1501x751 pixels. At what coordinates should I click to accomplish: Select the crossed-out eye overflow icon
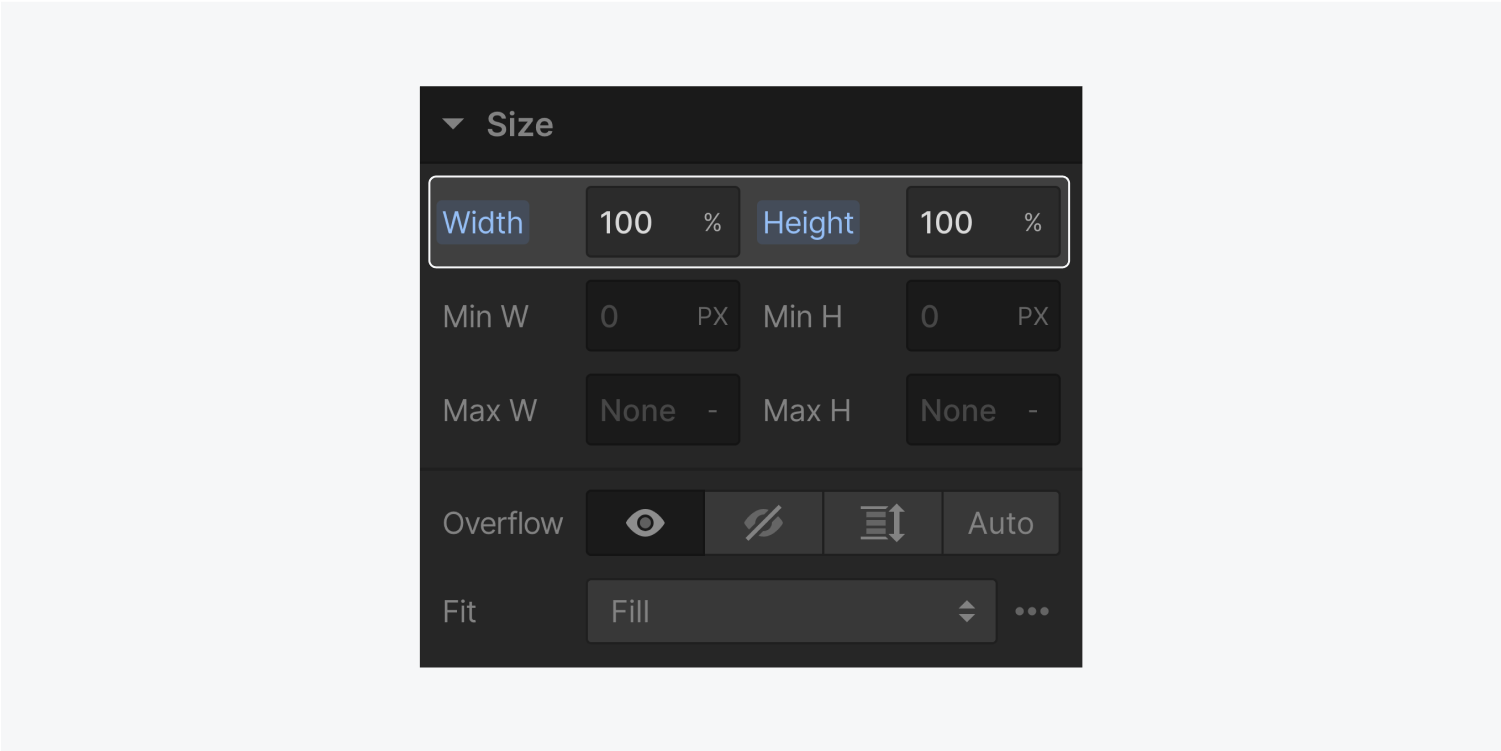(763, 522)
